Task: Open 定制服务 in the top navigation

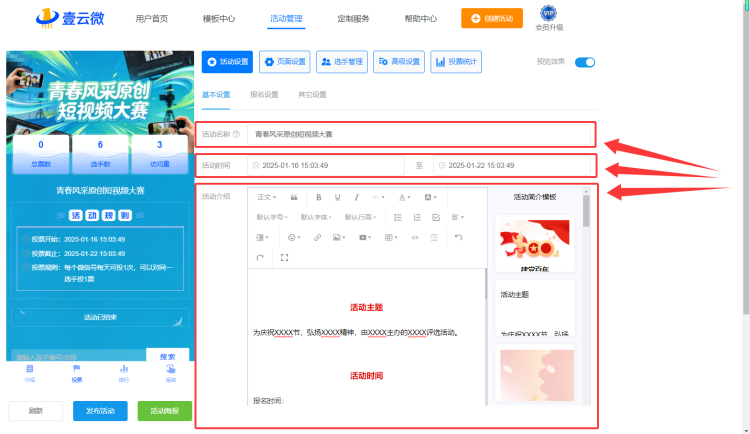Action: pyautogui.click(x=353, y=19)
